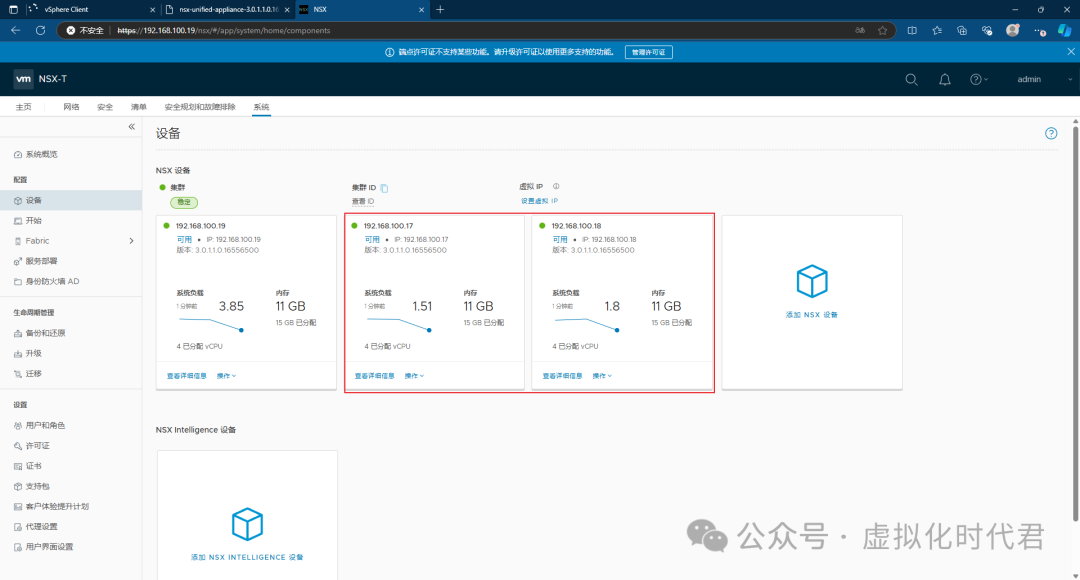Image resolution: width=1080 pixels, height=580 pixels.
Task: Expand the admin user menu
Action: pyautogui.click(x=1044, y=79)
